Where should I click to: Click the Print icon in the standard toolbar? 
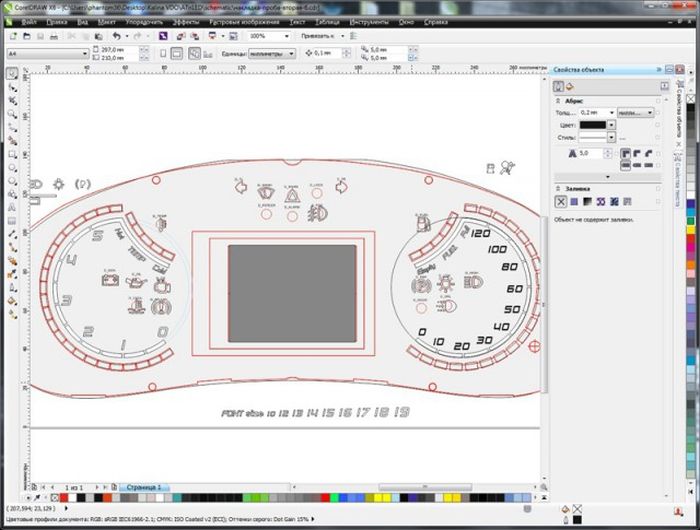point(55,35)
